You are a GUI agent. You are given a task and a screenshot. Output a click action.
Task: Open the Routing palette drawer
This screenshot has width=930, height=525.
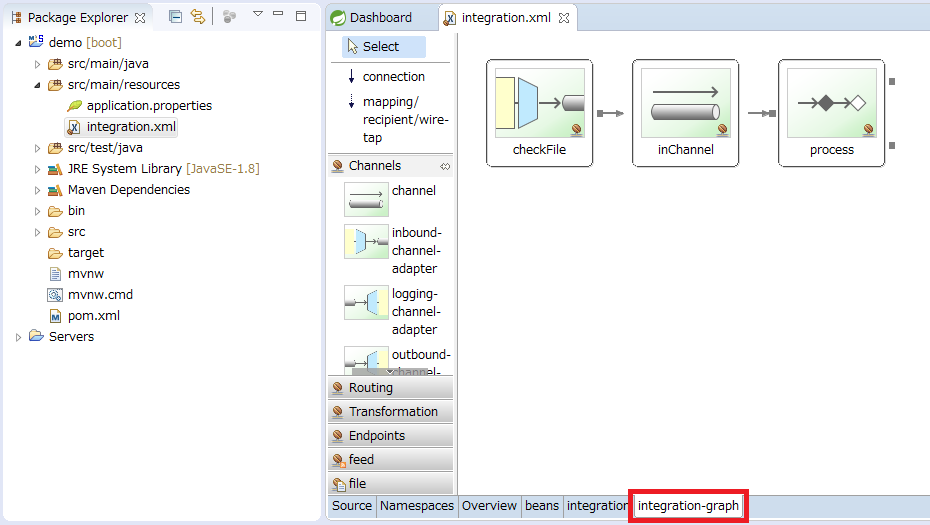(390, 388)
